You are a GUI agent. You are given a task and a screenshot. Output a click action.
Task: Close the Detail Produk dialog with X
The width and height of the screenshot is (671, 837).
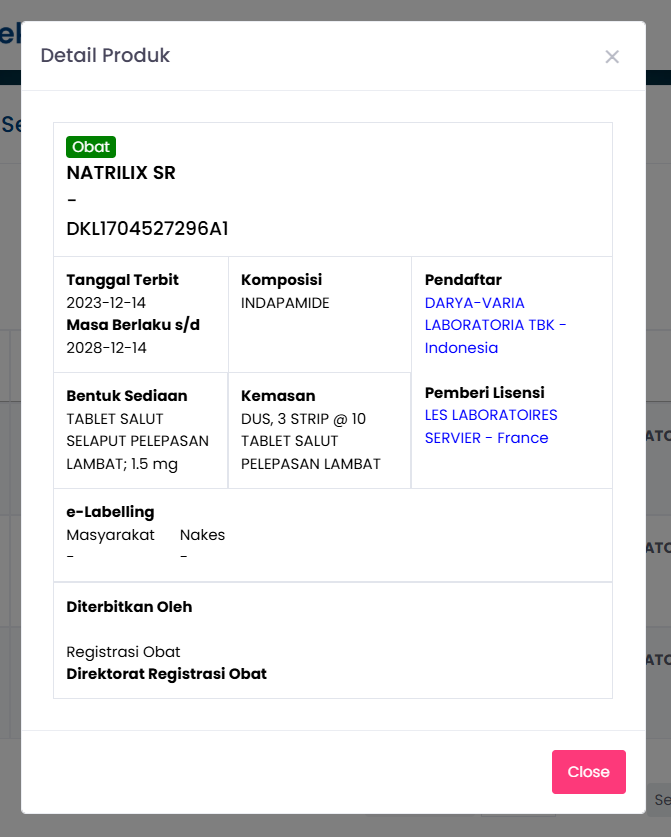[612, 57]
